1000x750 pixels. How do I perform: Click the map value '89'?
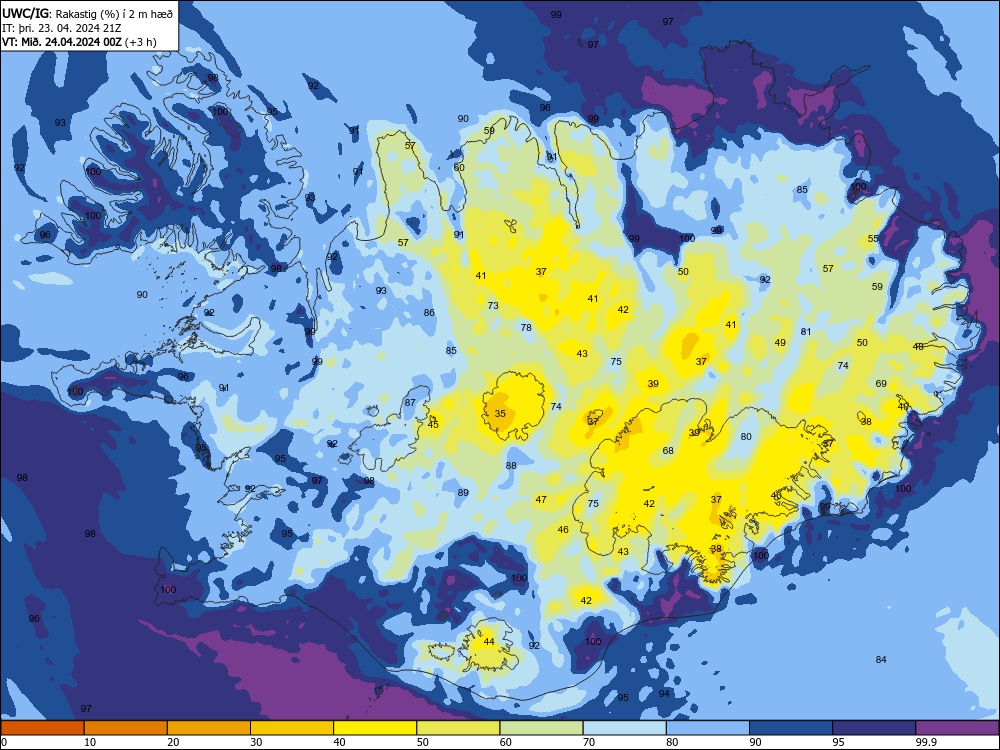point(463,492)
